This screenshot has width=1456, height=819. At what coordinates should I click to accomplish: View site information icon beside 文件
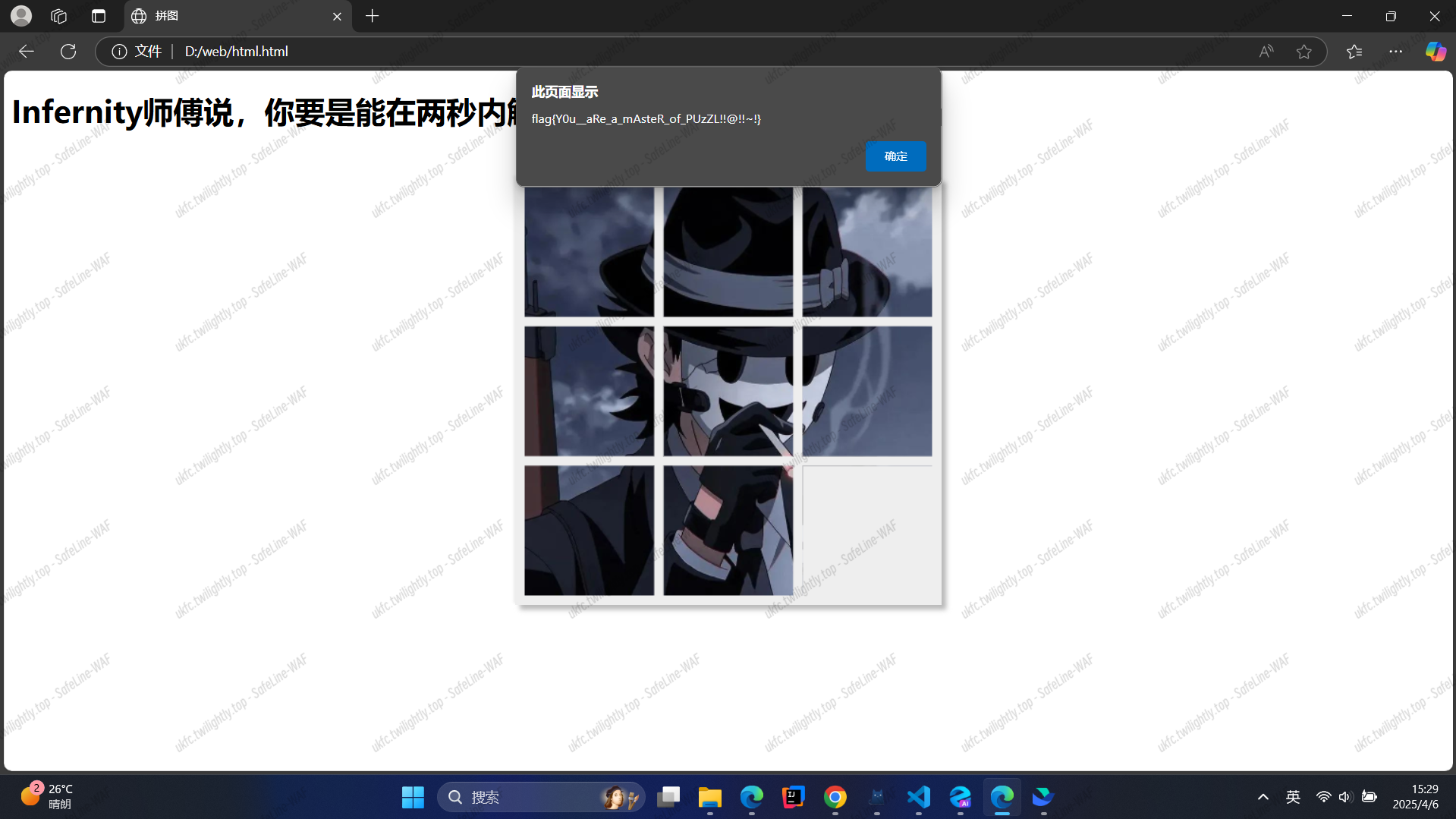(x=119, y=52)
